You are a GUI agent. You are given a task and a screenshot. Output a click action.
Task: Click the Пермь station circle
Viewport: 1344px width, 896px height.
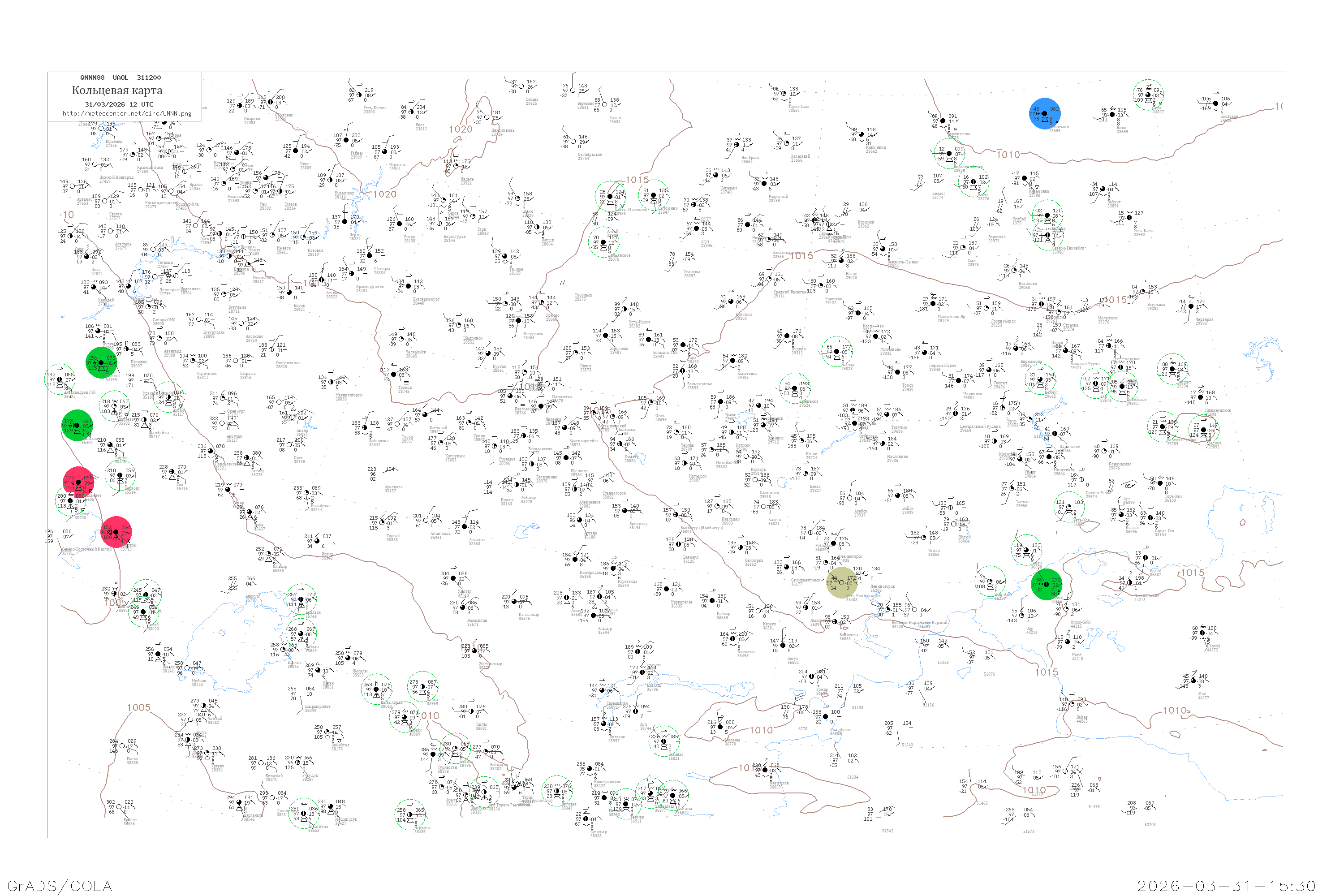tap(345, 222)
